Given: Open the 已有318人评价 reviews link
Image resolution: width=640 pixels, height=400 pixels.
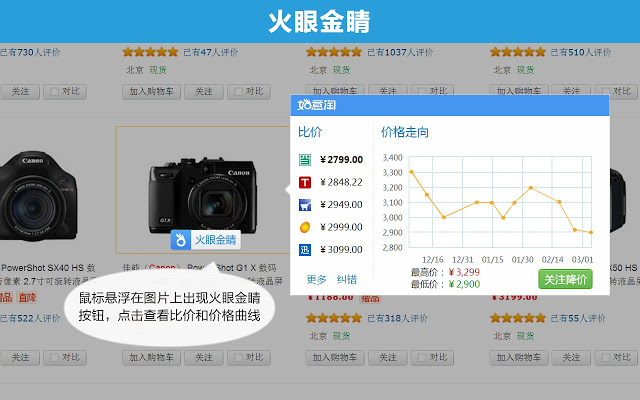Looking at the screenshot, I should (397, 318).
